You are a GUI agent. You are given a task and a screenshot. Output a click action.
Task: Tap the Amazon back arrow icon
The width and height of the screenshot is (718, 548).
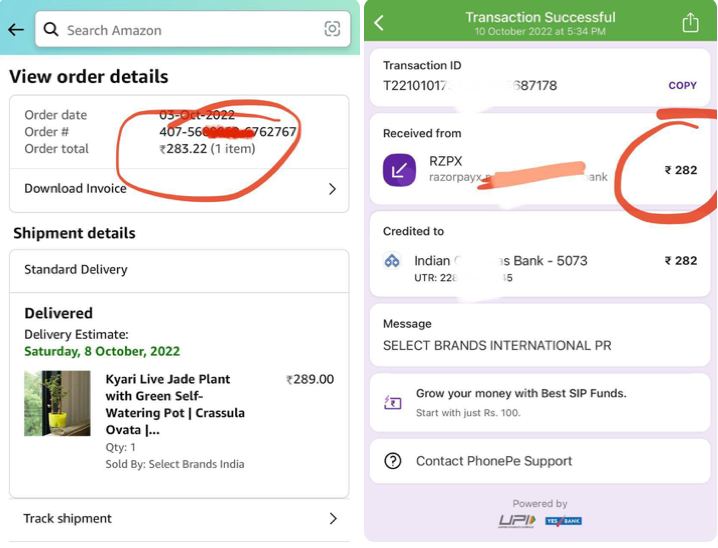(x=16, y=30)
